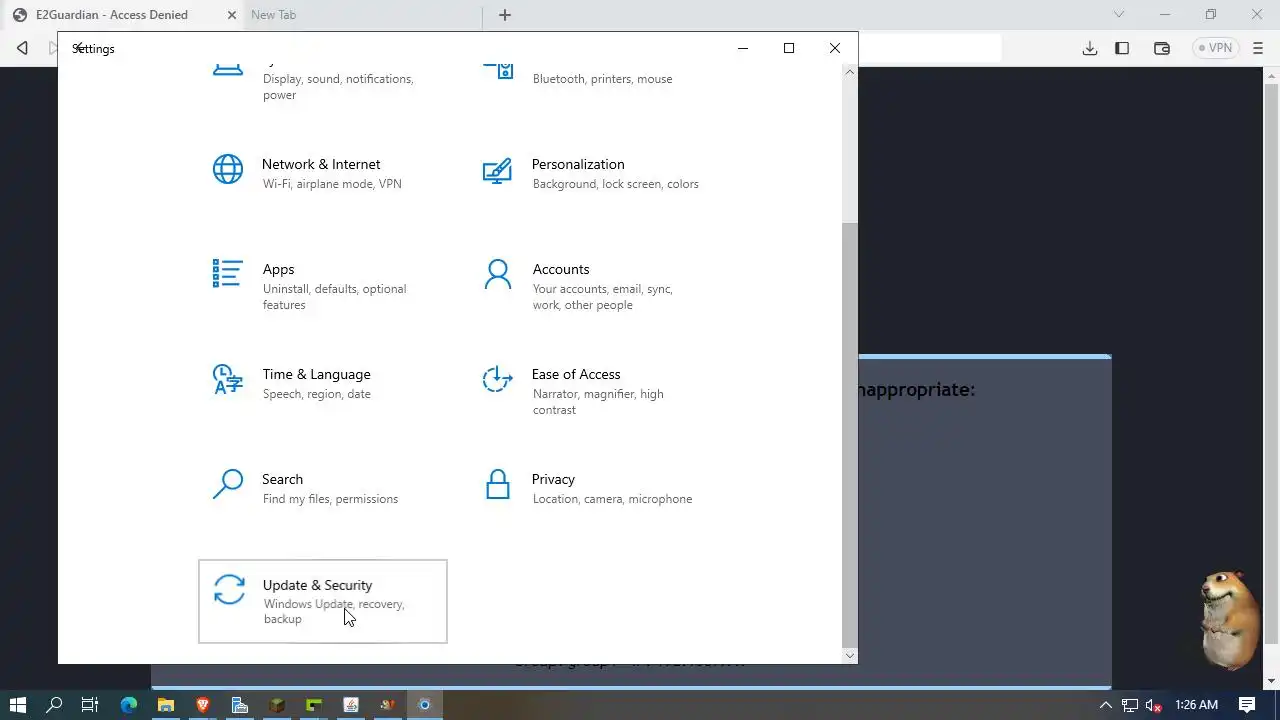Viewport: 1280px width, 720px height.
Task: Open the 1:26 AM clock
Action: pyautogui.click(x=1196, y=705)
